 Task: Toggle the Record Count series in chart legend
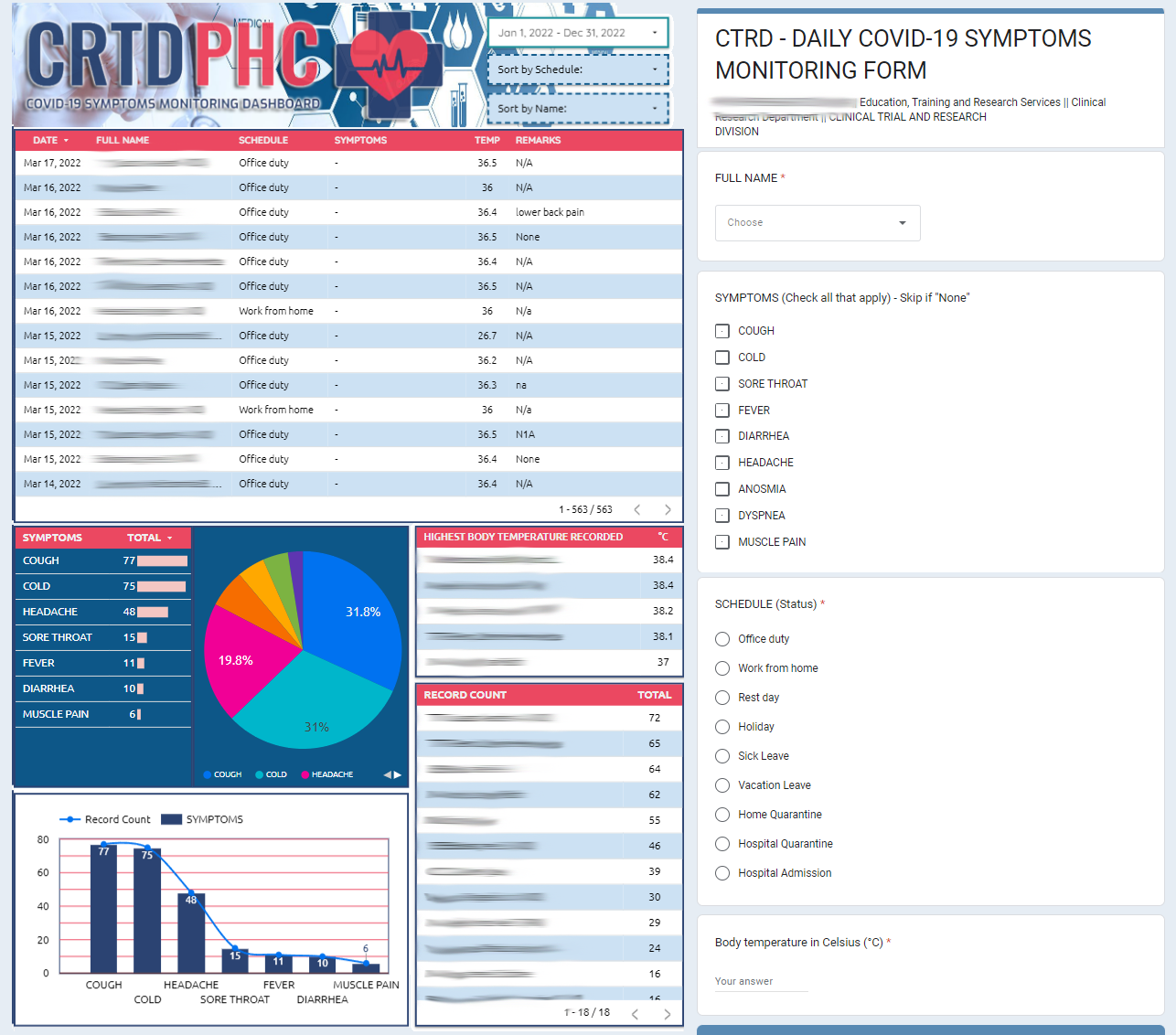[104, 819]
